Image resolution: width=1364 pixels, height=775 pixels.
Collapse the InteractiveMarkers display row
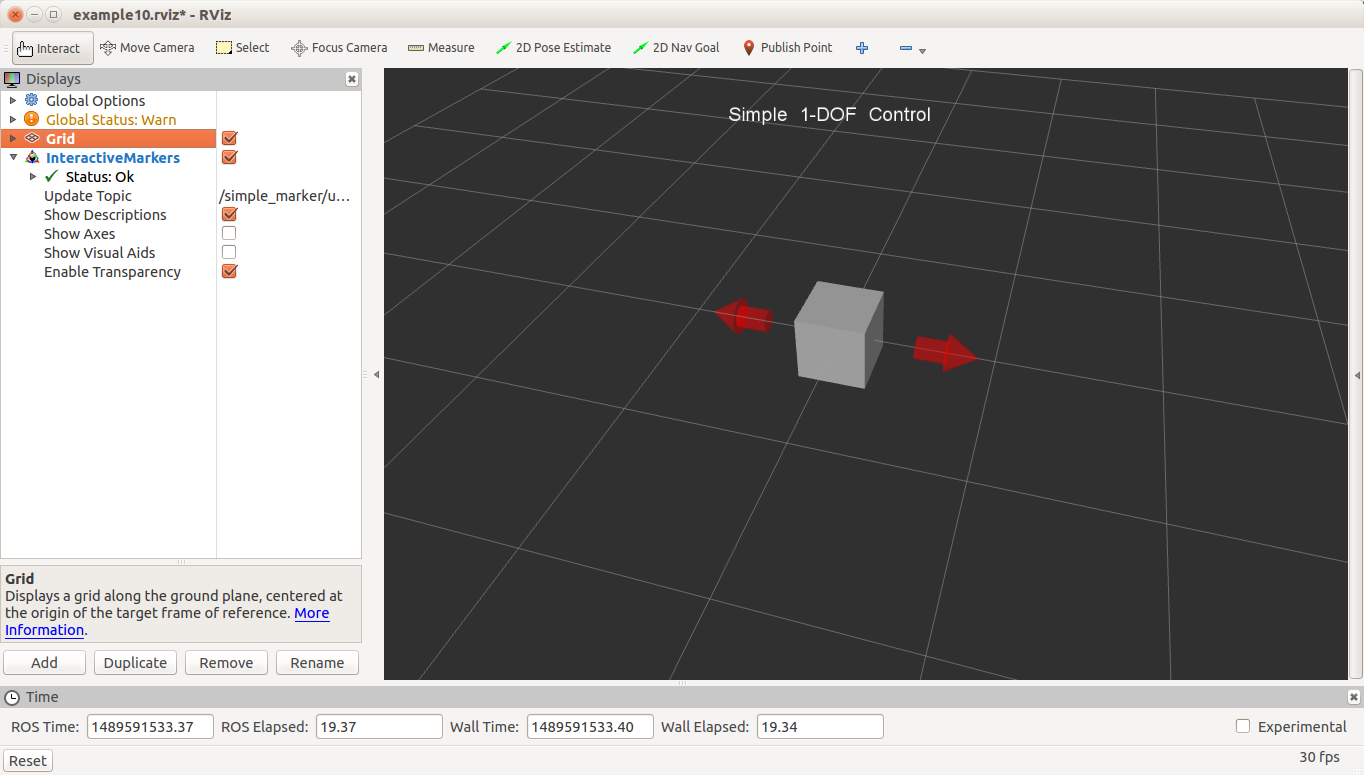(x=13, y=157)
